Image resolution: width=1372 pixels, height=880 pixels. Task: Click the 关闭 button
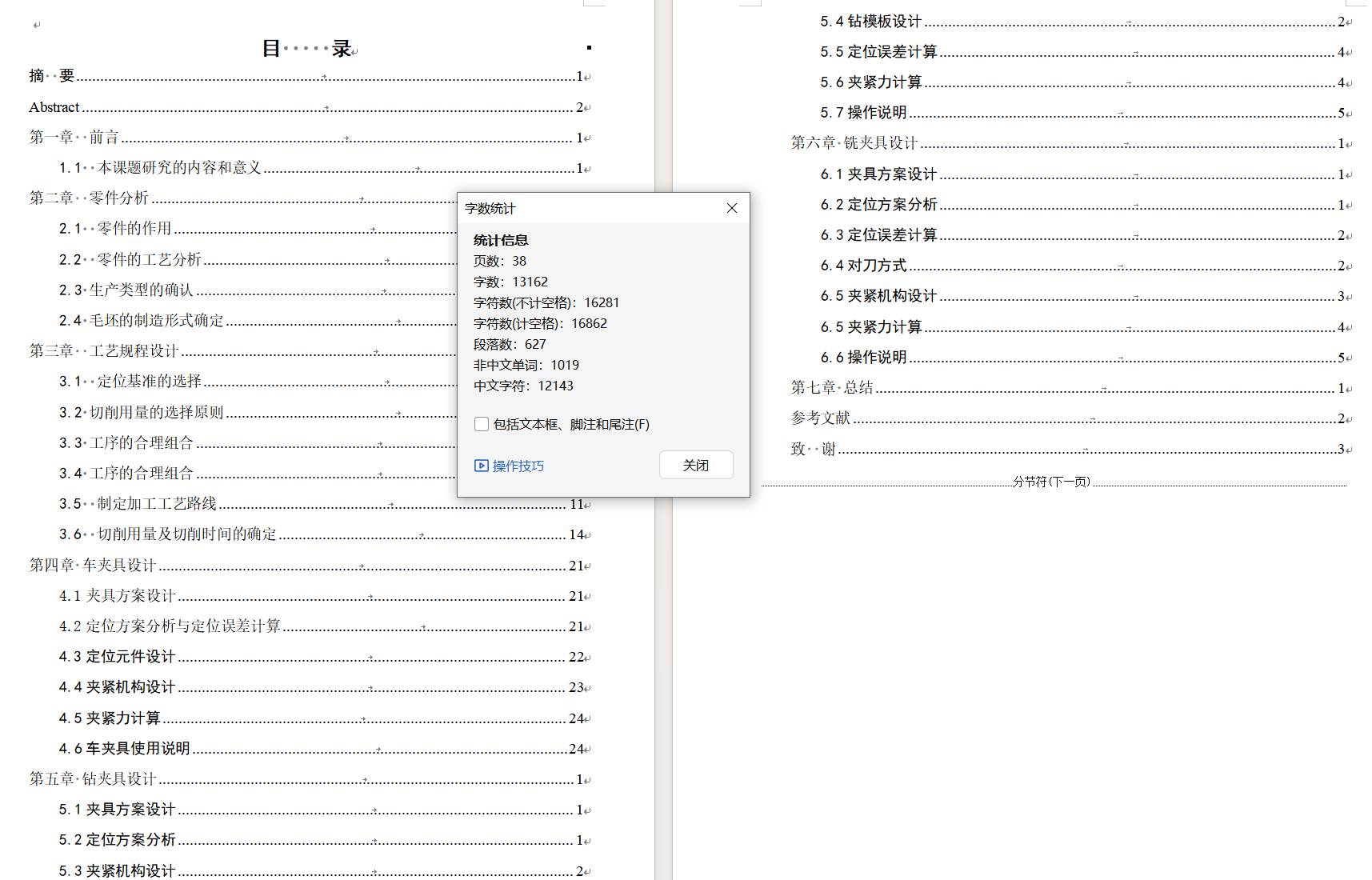click(696, 465)
